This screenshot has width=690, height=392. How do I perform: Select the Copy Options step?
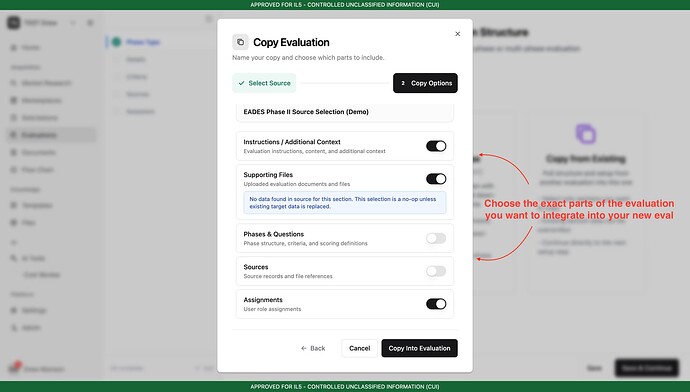[x=425, y=83]
